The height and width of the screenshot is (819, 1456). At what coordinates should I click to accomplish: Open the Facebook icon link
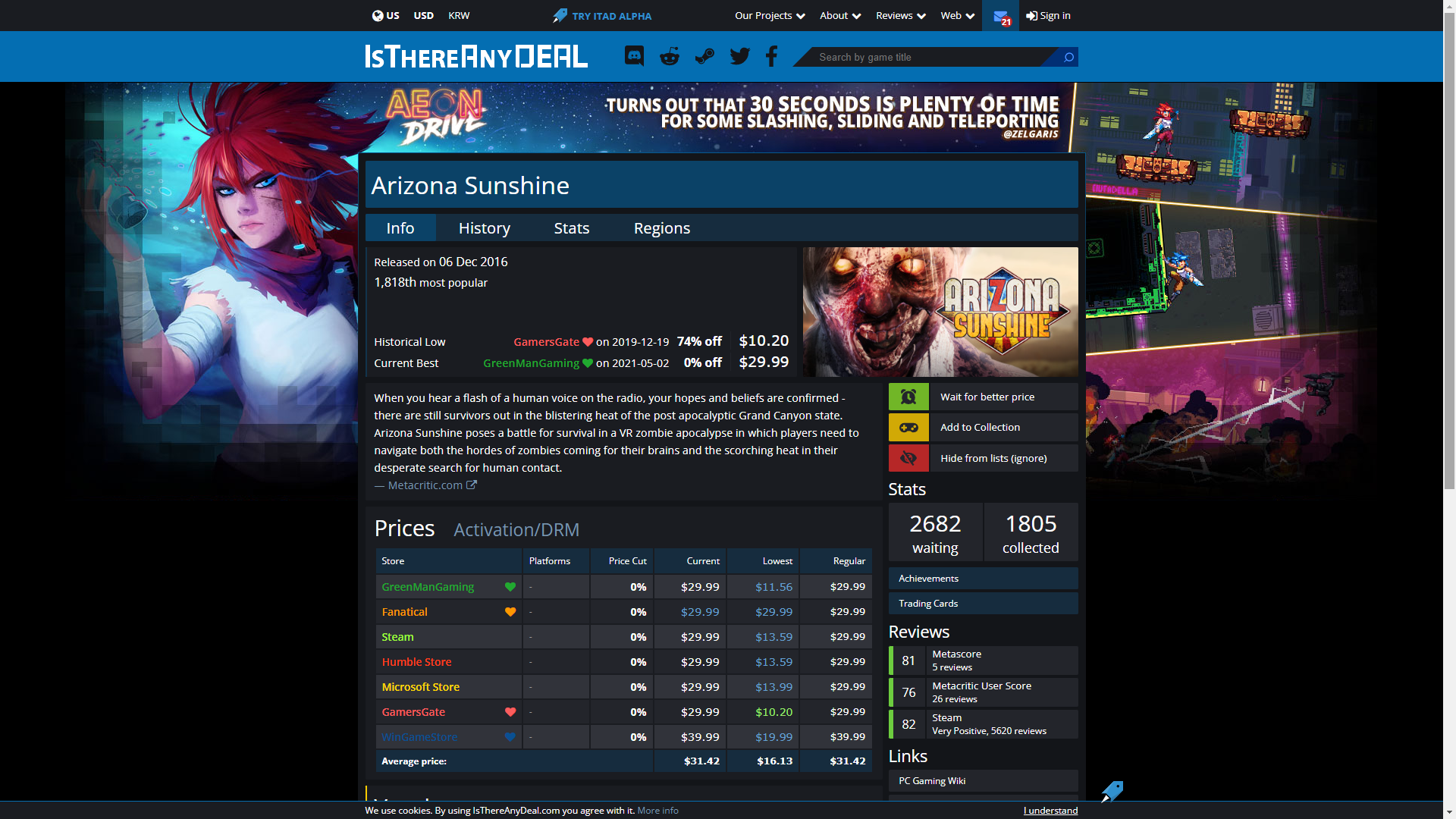771,56
